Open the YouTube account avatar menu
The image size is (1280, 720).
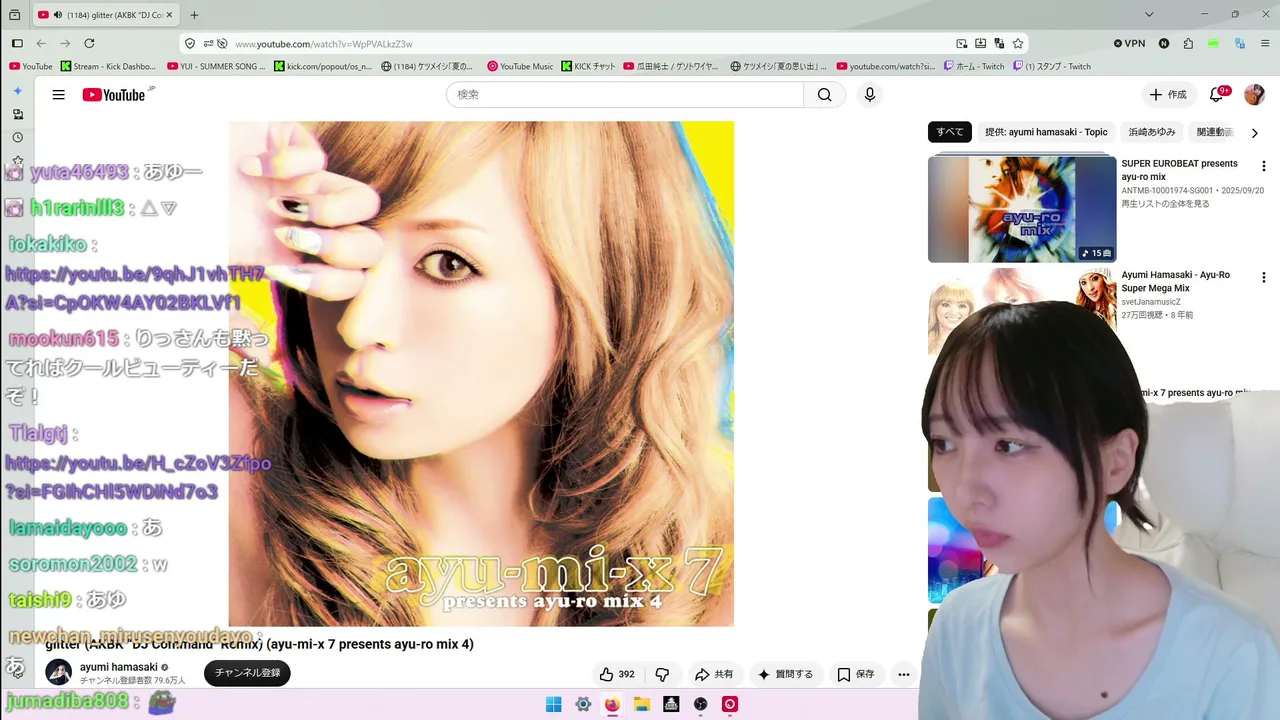click(x=1254, y=95)
